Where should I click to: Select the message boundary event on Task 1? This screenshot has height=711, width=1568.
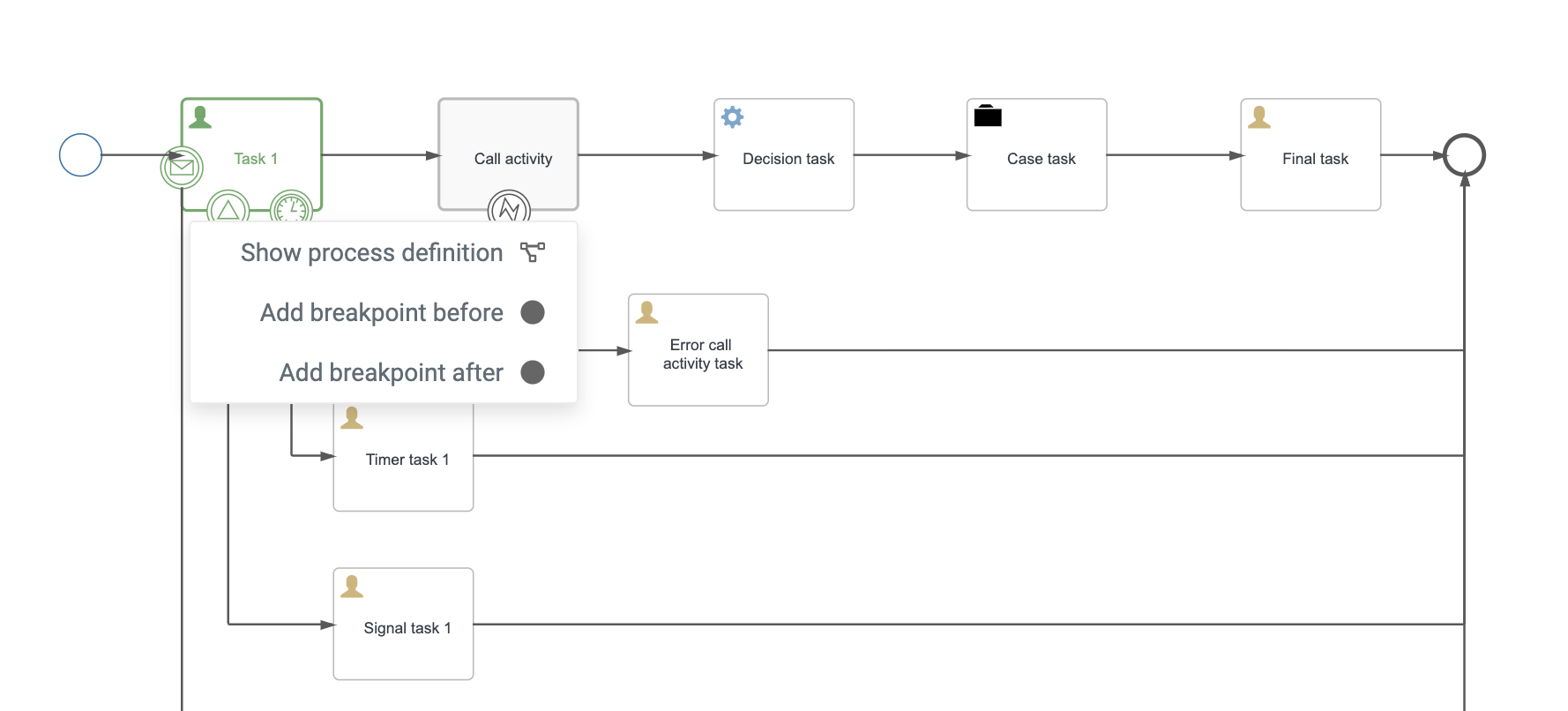click(181, 167)
